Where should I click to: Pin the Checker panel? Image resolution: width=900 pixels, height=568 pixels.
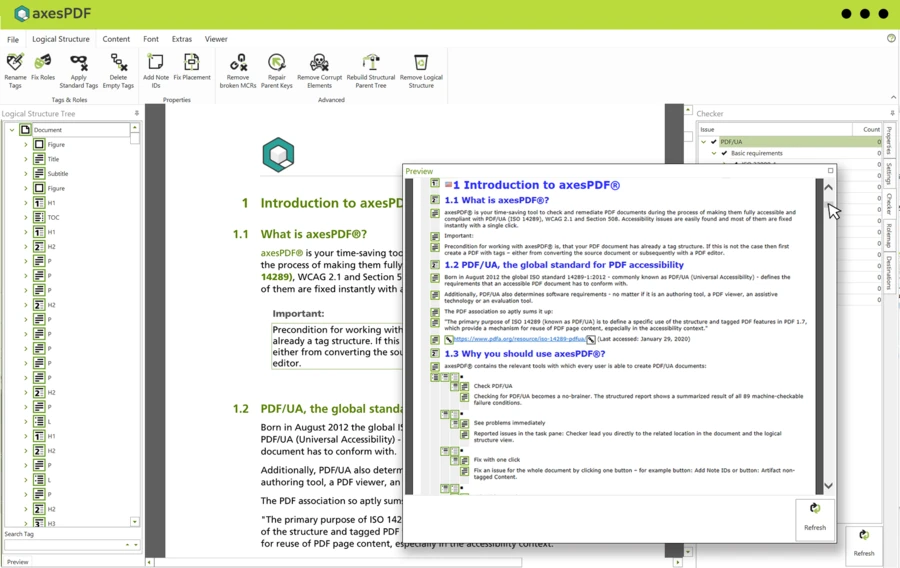tap(892, 114)
